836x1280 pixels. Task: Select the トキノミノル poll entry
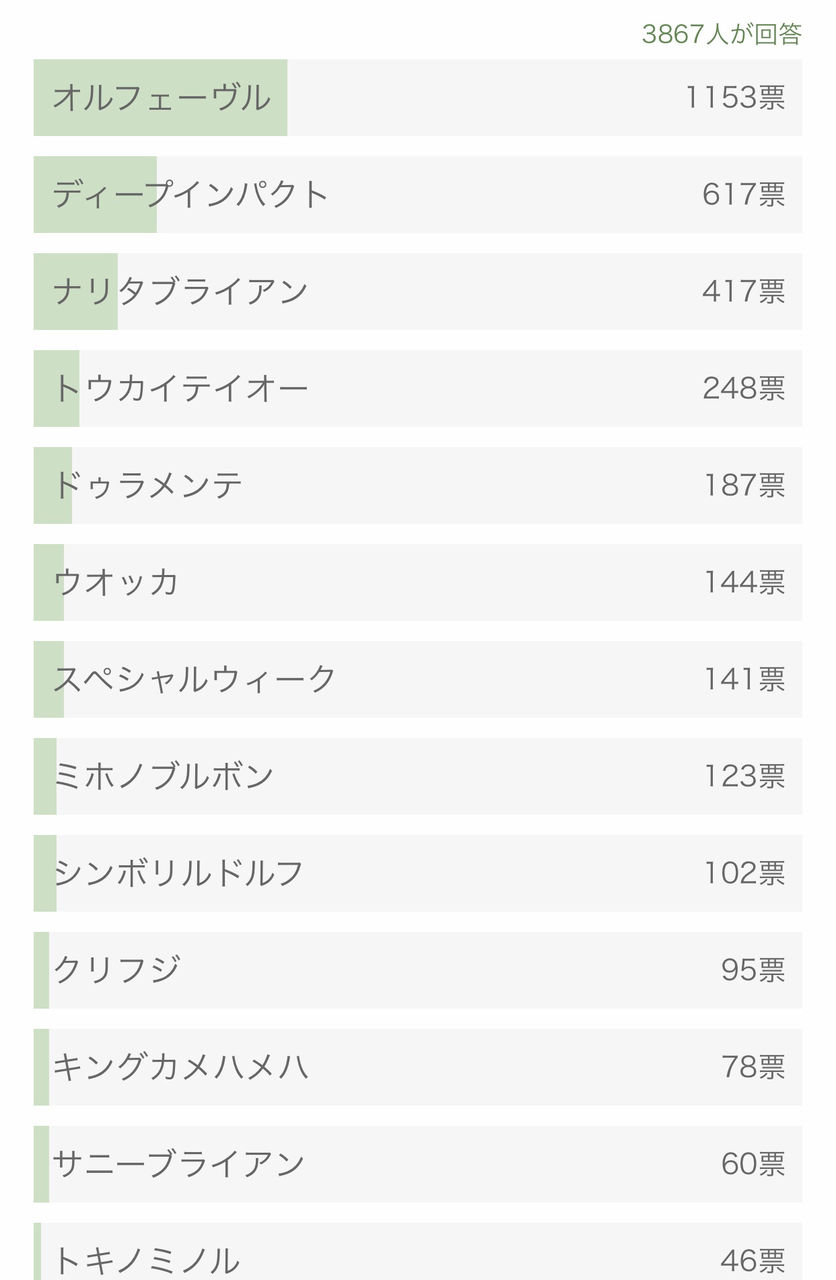(x=418, y=1252)
